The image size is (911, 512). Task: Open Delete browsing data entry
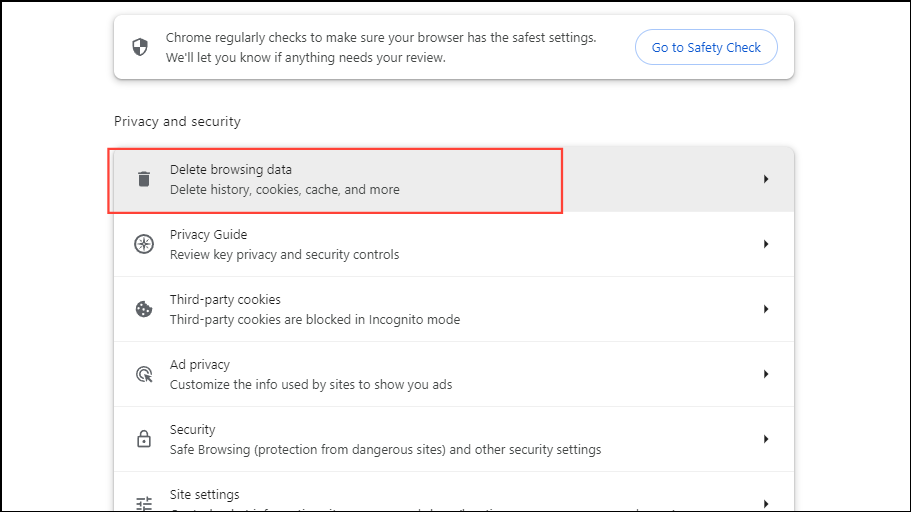click(284, 179)
